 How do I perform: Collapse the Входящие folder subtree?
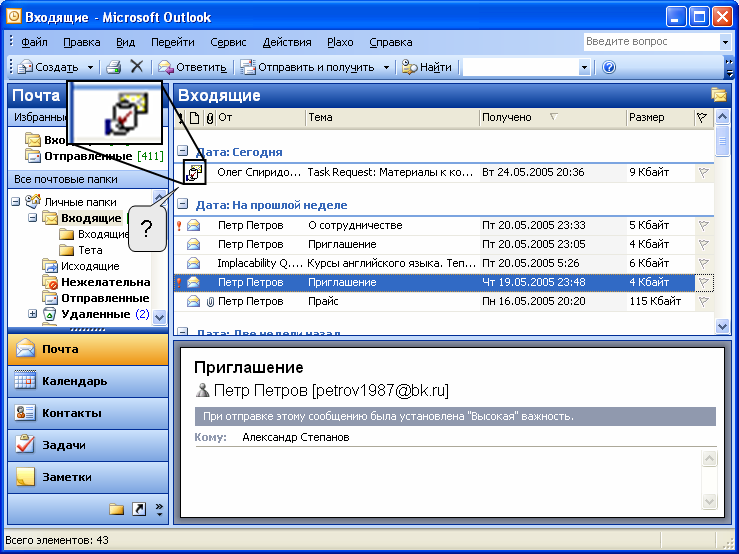tap(33, 218)
